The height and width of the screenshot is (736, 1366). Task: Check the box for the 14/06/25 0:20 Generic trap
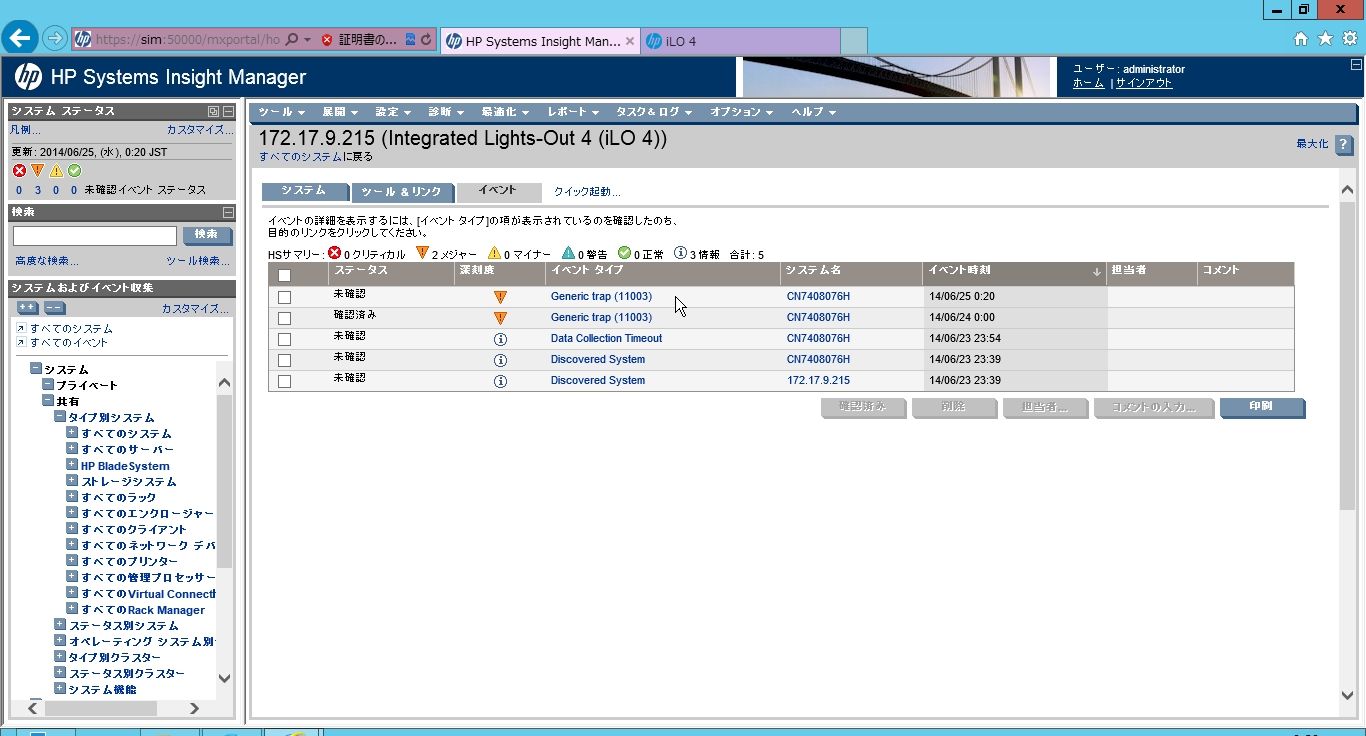tap(285, 297)
